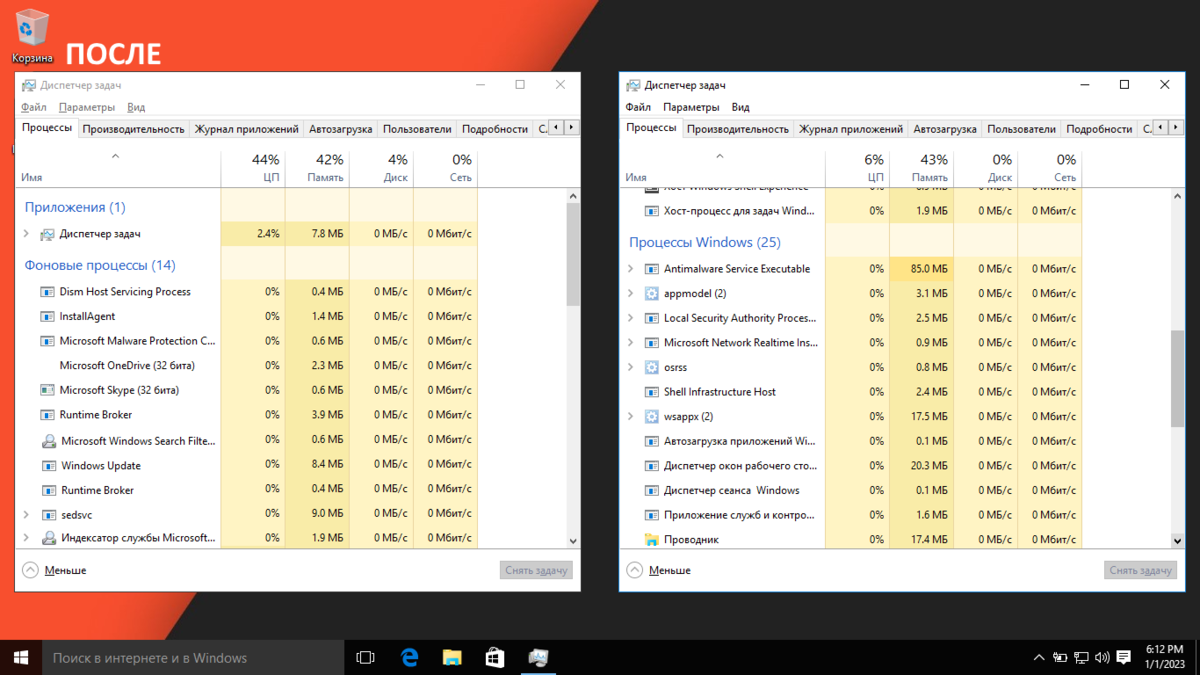1200x675 pixels.
Task: Click the Фоновые процессы (14) group header
Action: (100, 265)
